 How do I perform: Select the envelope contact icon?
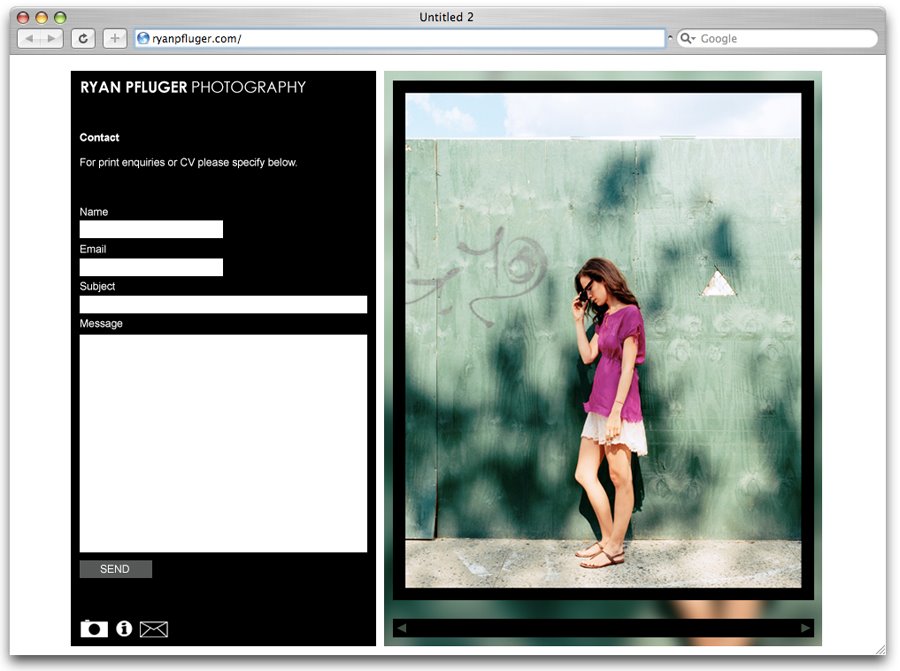pos(154,629)
